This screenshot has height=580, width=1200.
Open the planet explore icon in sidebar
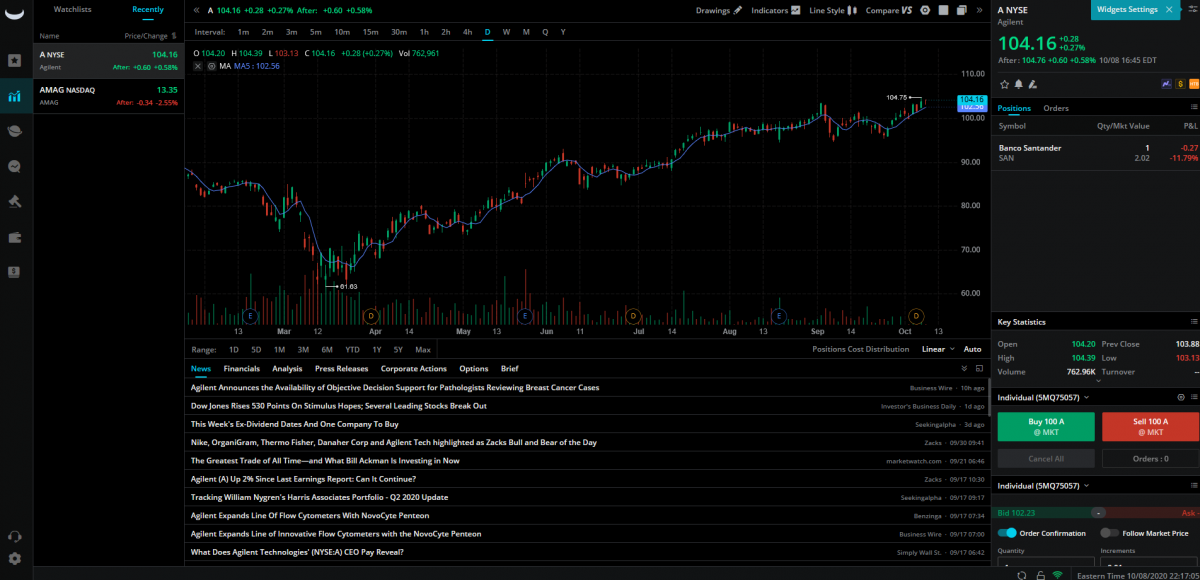[x=15, y=131]
